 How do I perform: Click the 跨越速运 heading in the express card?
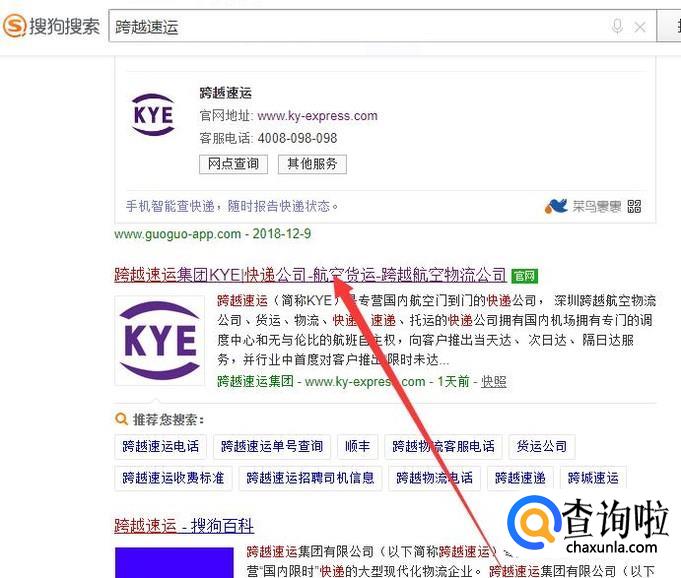coord(225,93)
